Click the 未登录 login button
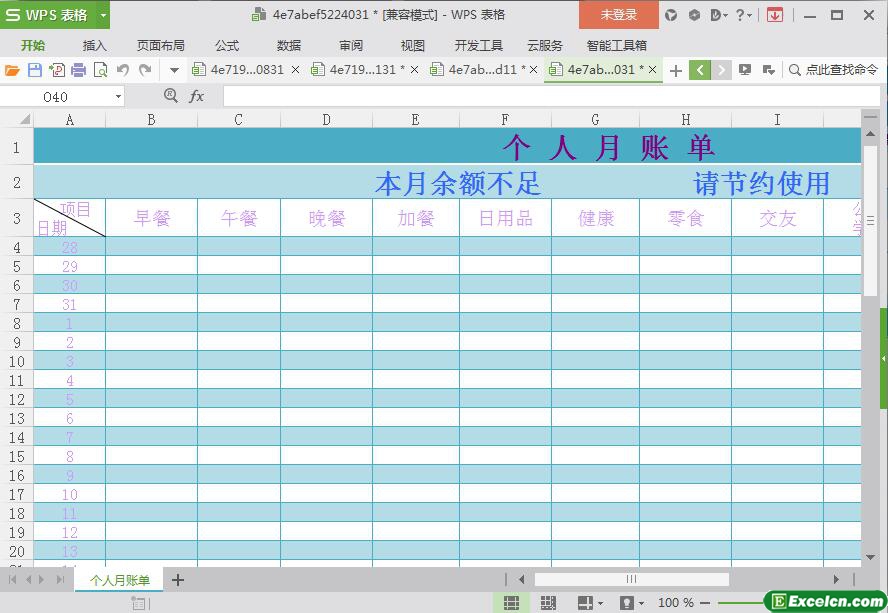This screenshot has height=613, width=888. [x=618, y=15]
